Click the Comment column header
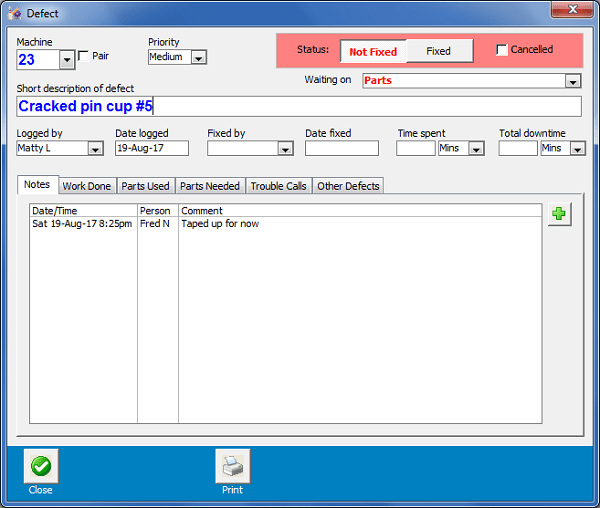The image size is (600, 508). point(360,211)
